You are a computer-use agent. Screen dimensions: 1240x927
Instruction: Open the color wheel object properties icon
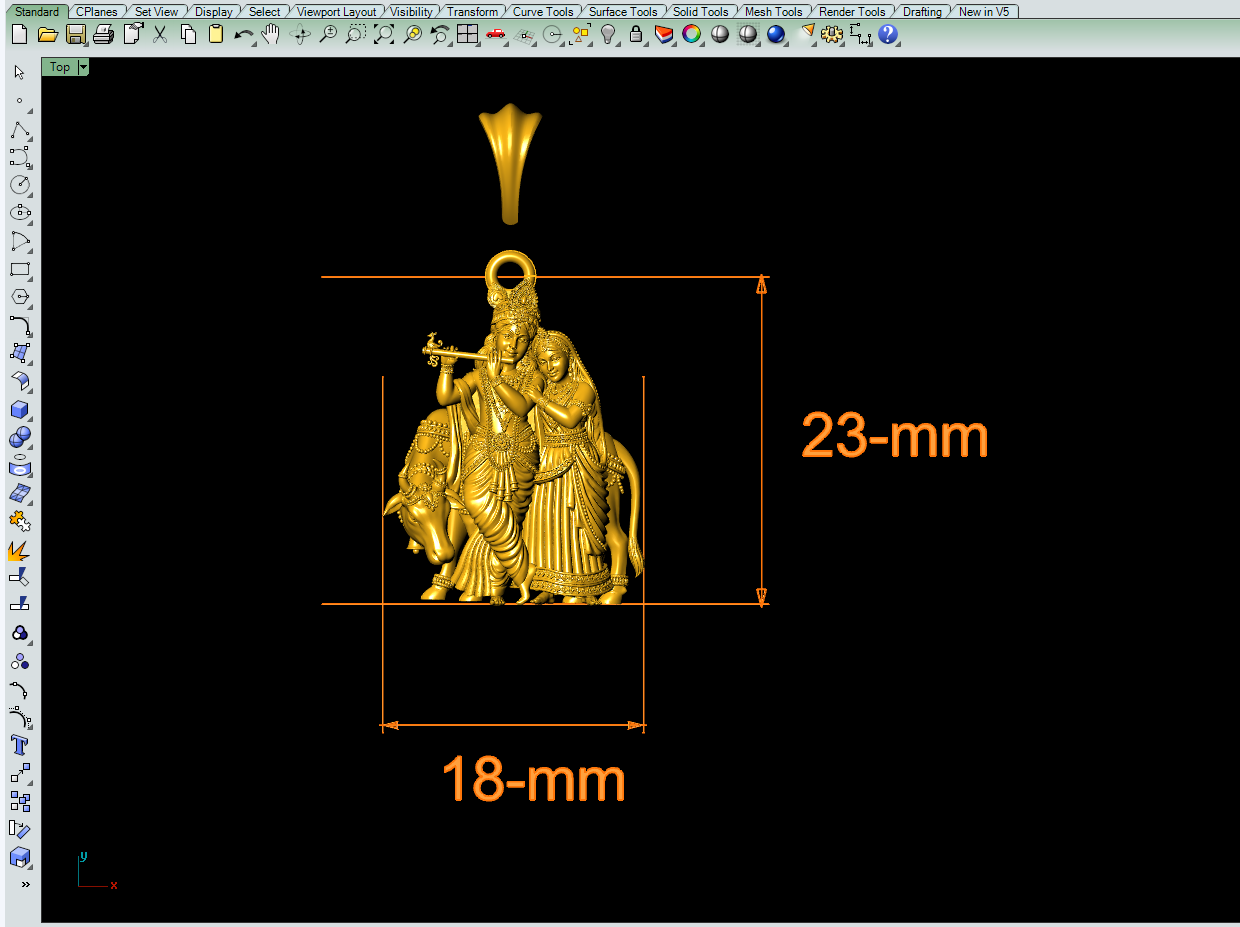[x=691, y=35]
